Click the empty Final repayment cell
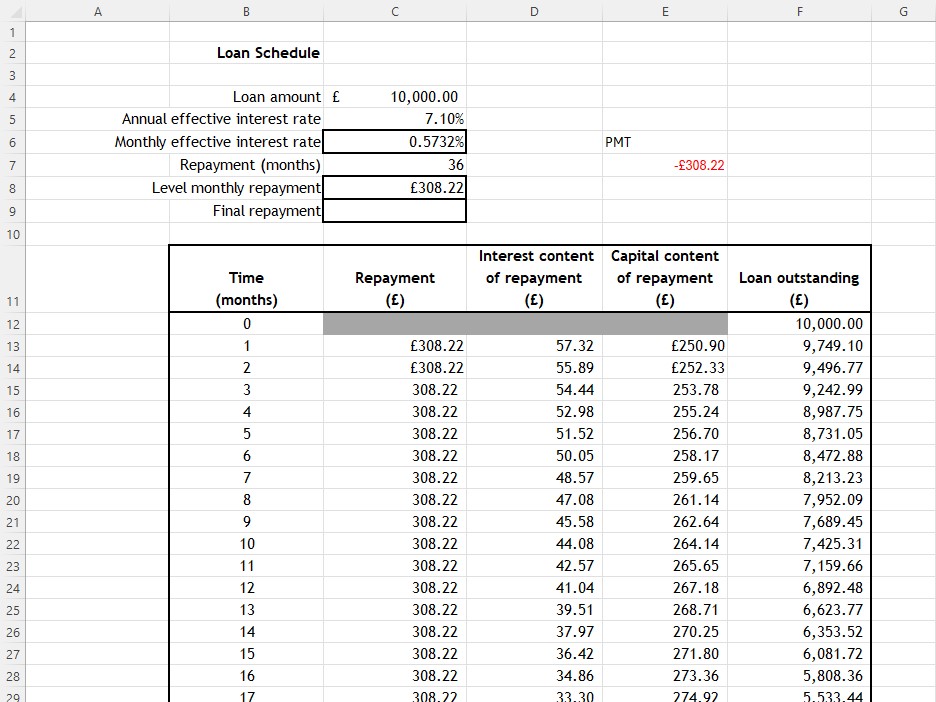The image size is (936, 702). (395, 211)
